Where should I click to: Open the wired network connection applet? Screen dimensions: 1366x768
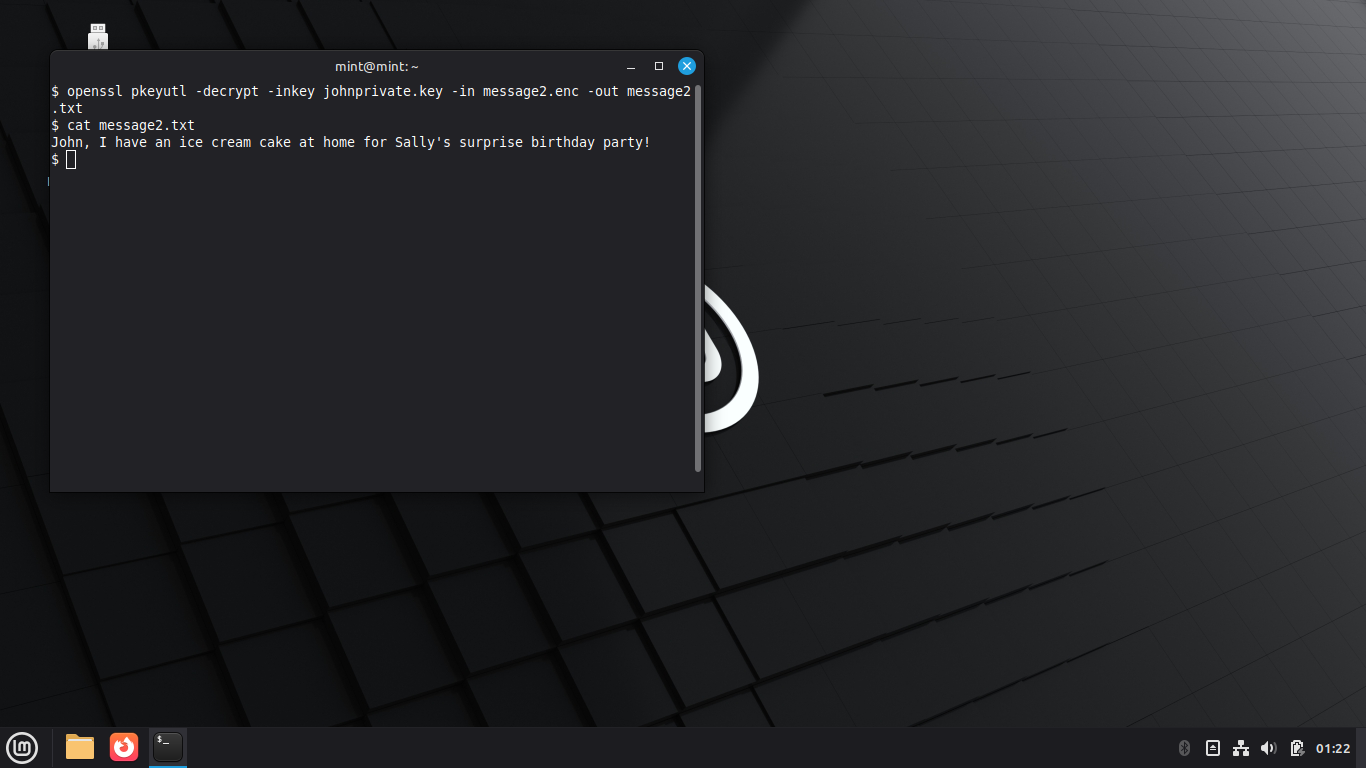coord(1241,748)
